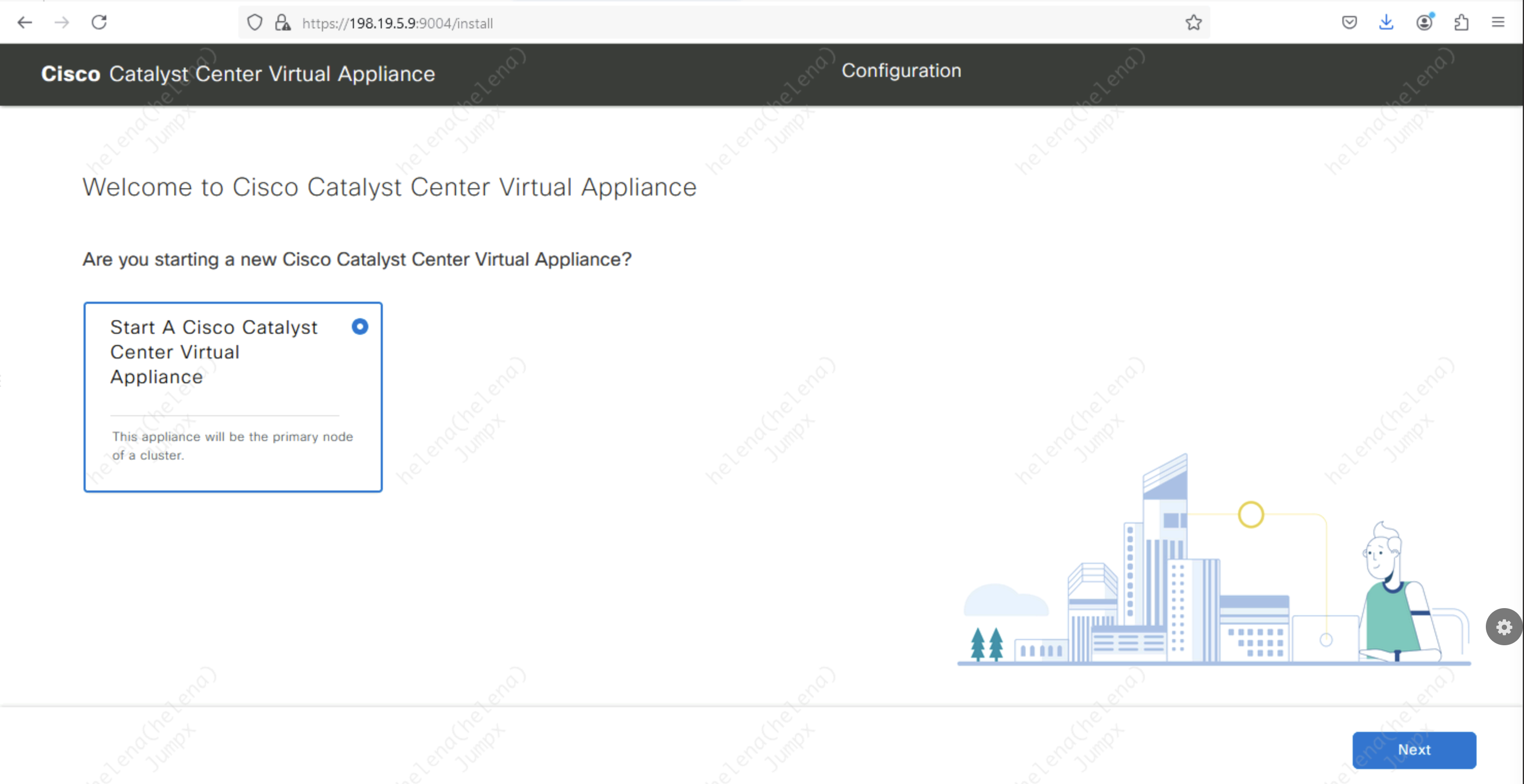Click the Cisco Catalyst Center header title

tap(238, 74)
